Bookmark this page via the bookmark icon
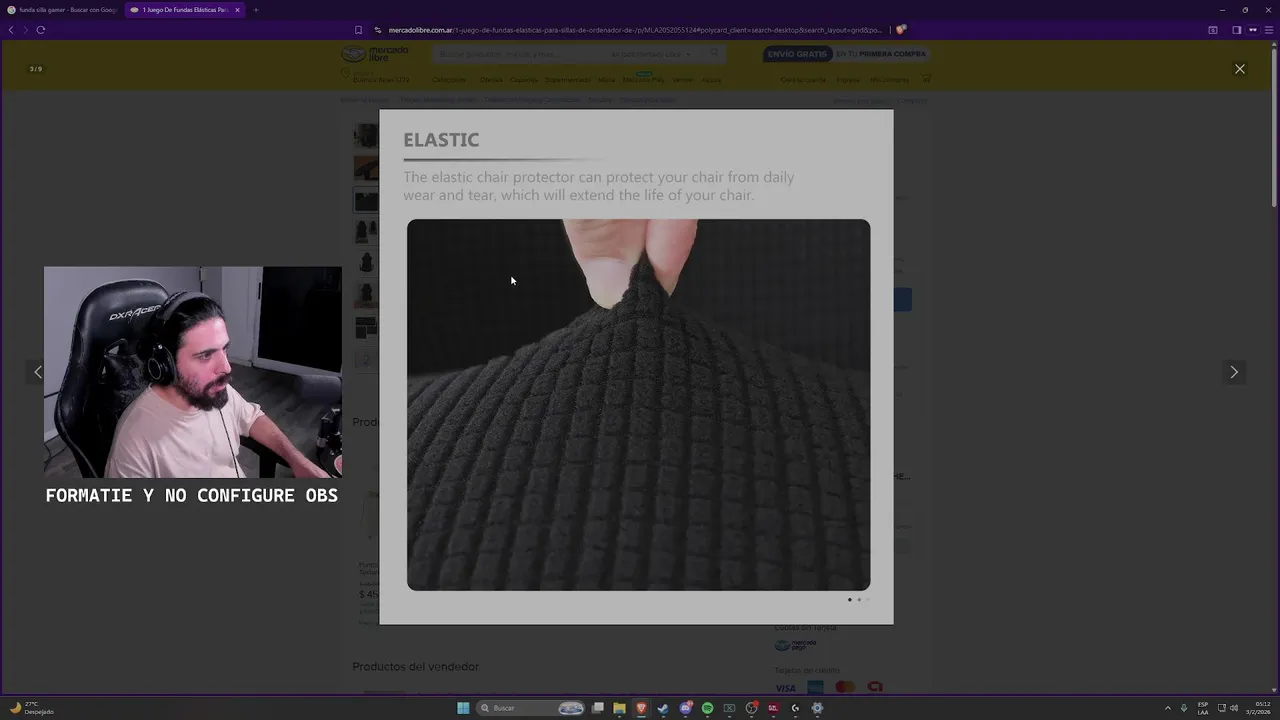 pyautogui.click(x=358, y=30)
